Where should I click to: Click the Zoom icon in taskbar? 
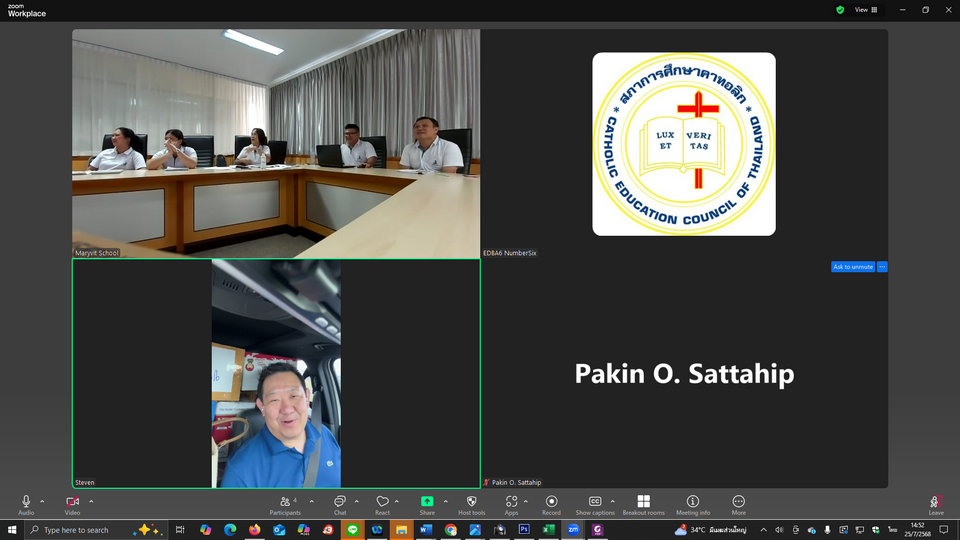click(573, 530)
